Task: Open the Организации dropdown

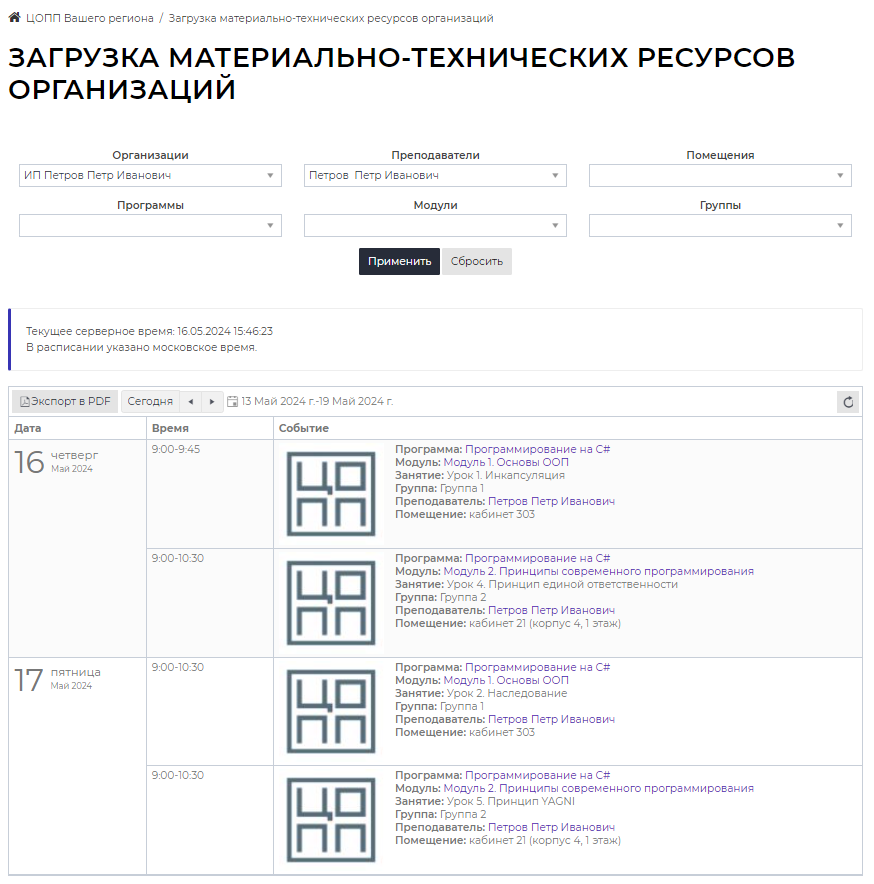Action: tap(150, 176)
